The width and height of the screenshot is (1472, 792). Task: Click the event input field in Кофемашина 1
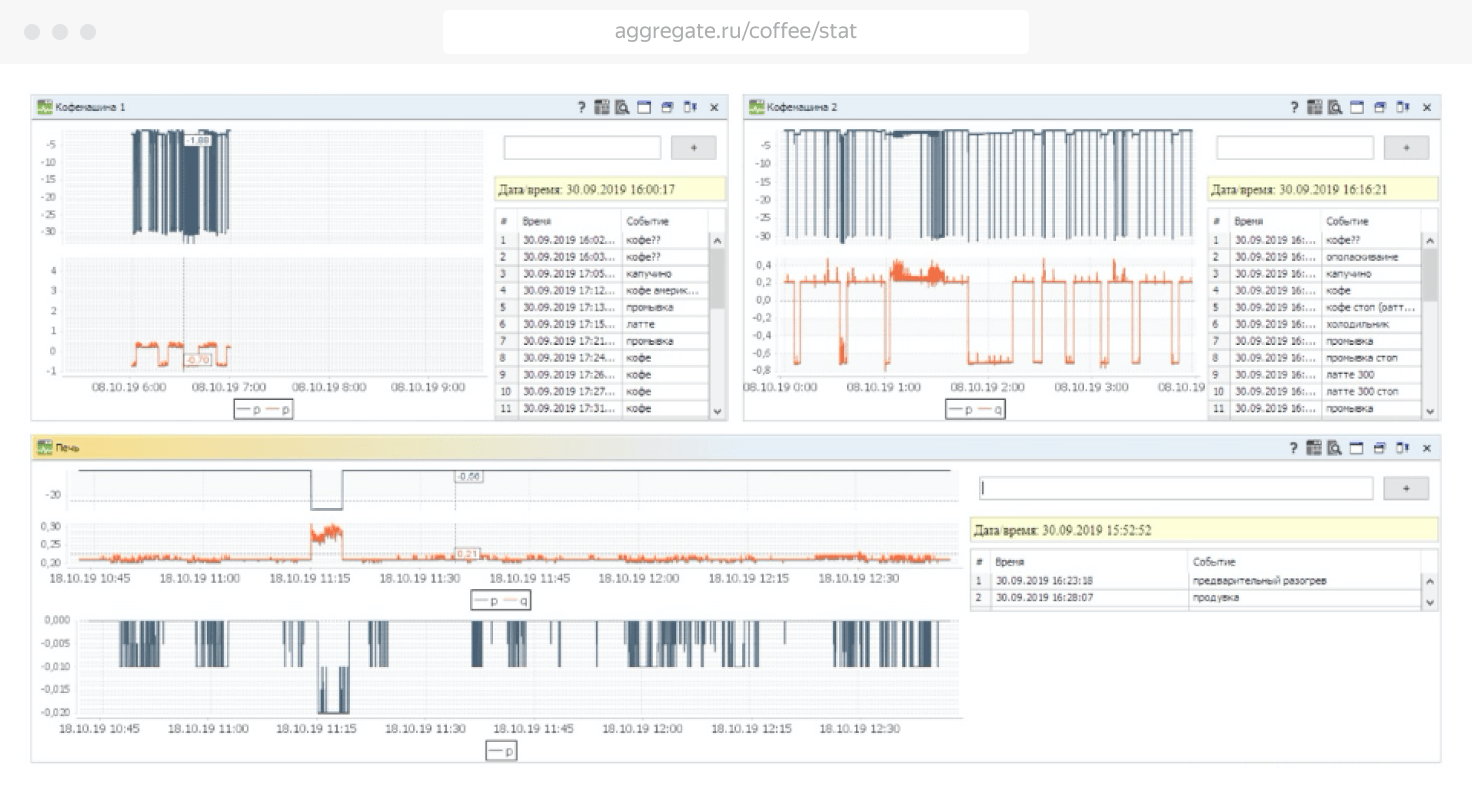[582, 148]
